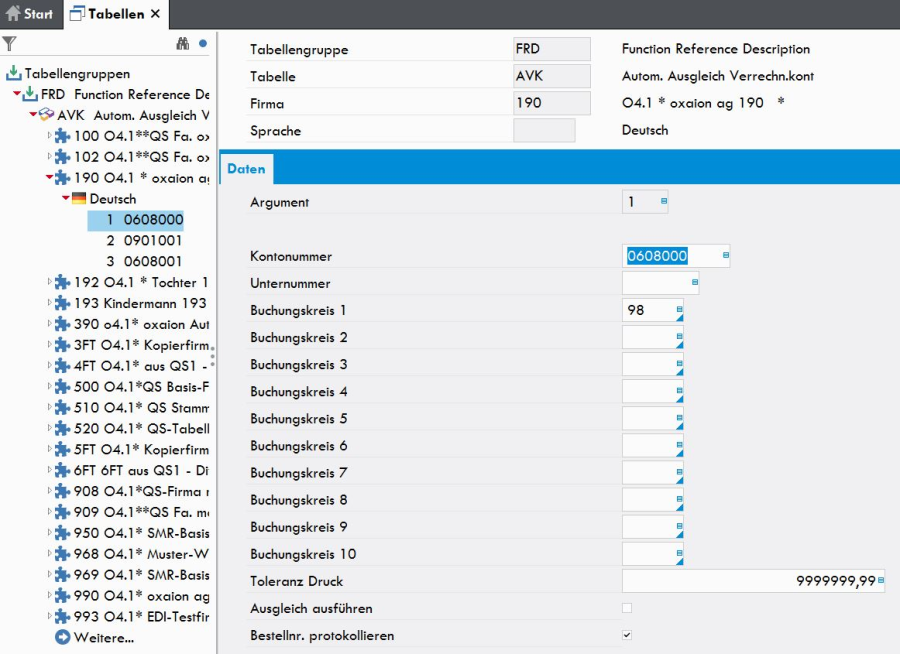Close the Tabellen tab

click(156, 14)
